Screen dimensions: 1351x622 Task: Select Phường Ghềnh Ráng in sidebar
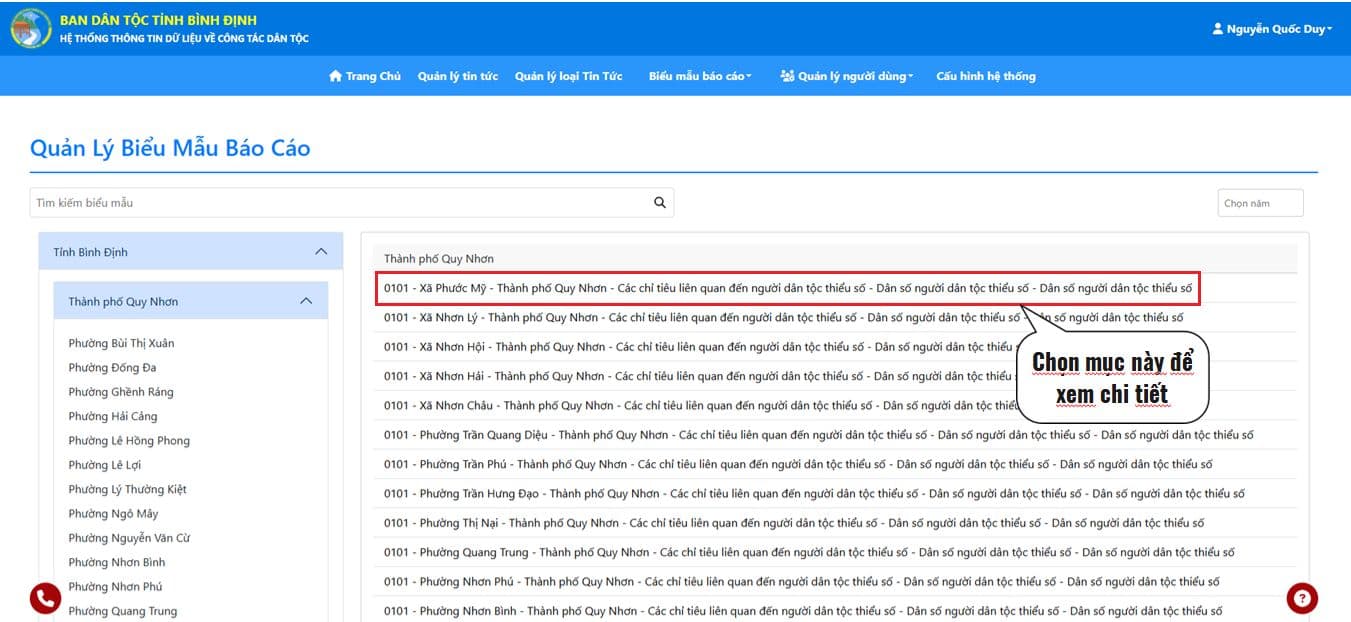121,392
